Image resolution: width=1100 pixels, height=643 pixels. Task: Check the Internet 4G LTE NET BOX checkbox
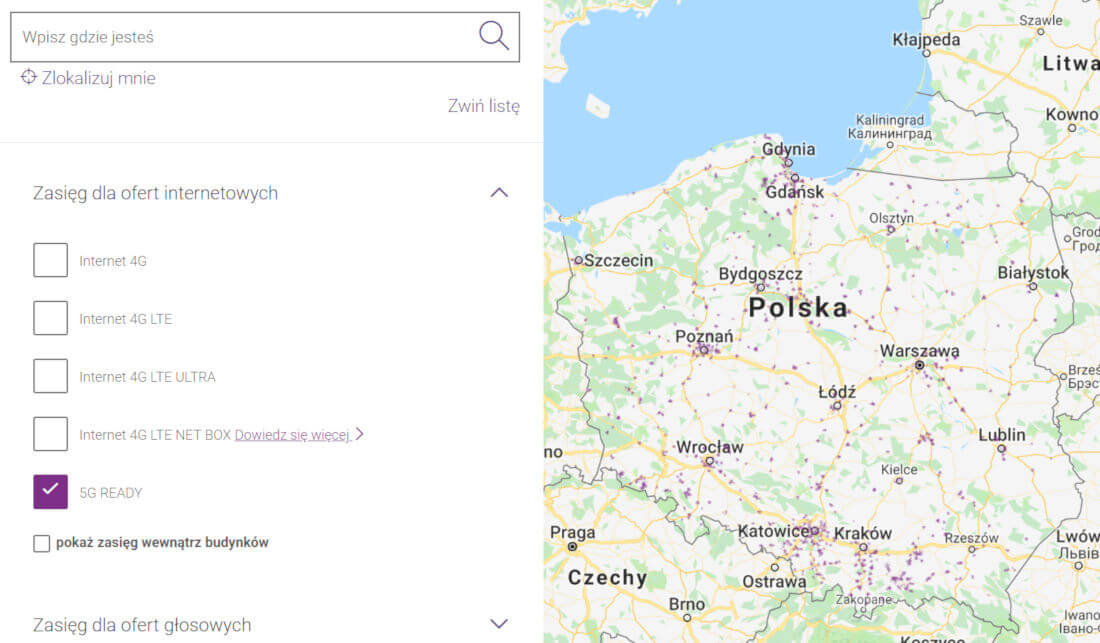pos(51,434)
